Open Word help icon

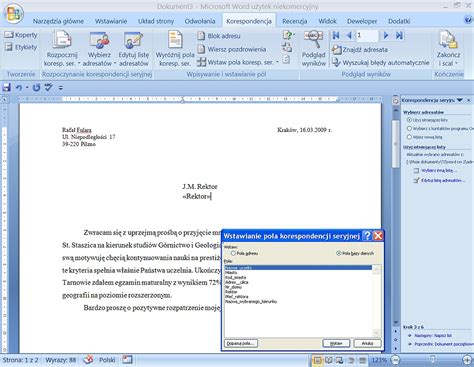tap(468, 20)
